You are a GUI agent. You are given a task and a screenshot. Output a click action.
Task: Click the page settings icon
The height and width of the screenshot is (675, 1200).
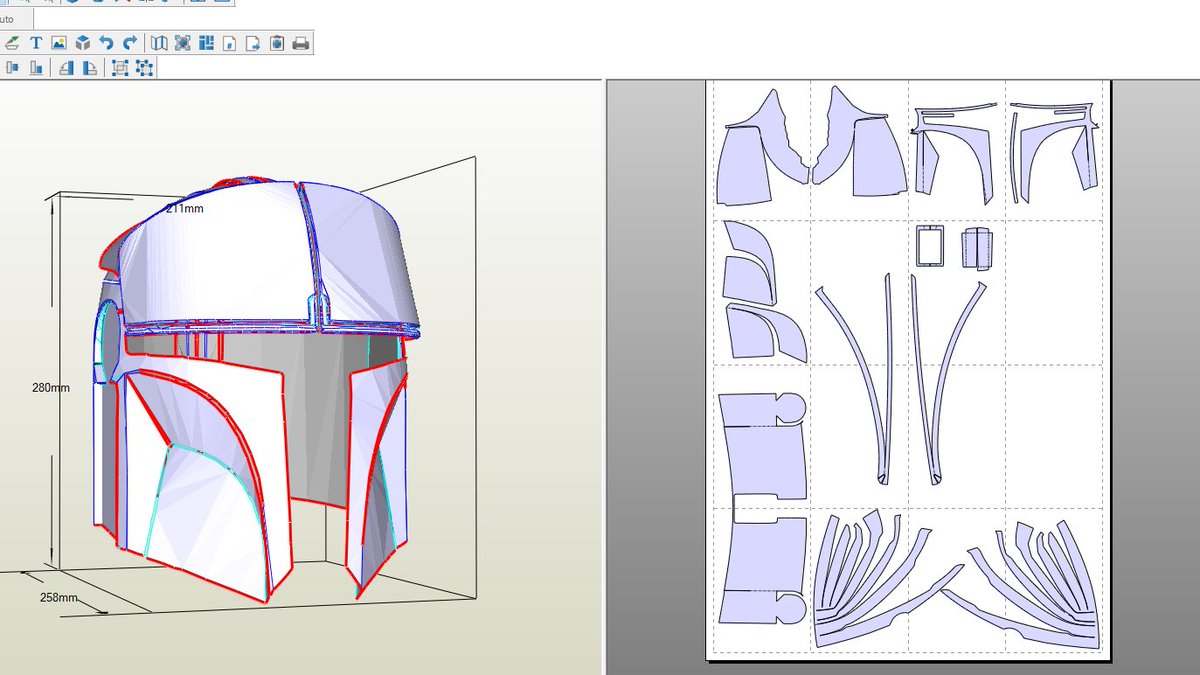pyautogui.click(x=229, y=43)
